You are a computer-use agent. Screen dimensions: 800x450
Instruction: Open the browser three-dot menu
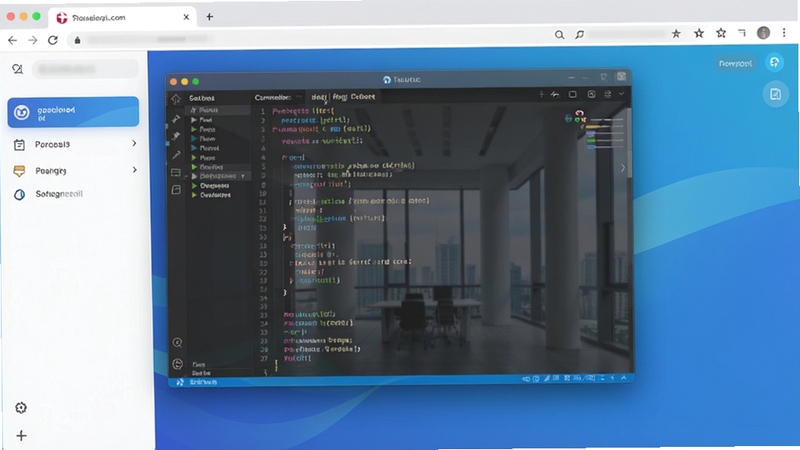[784, 33]
